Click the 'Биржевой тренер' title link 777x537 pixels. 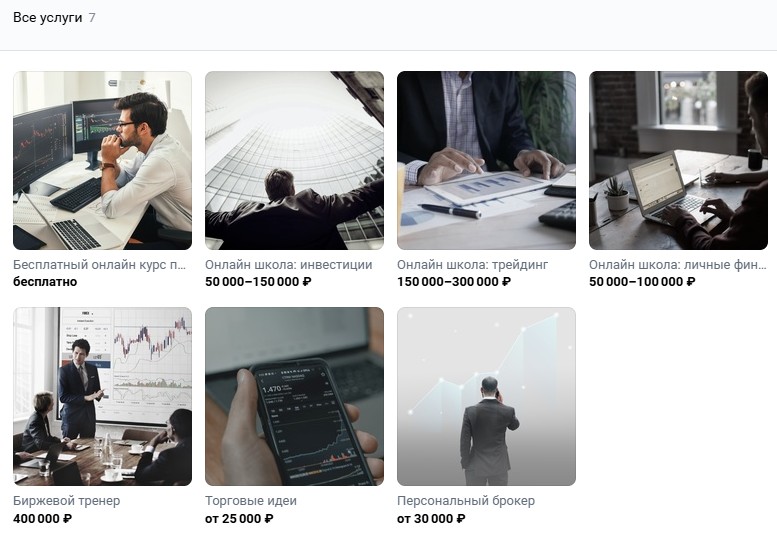[66, 501]
